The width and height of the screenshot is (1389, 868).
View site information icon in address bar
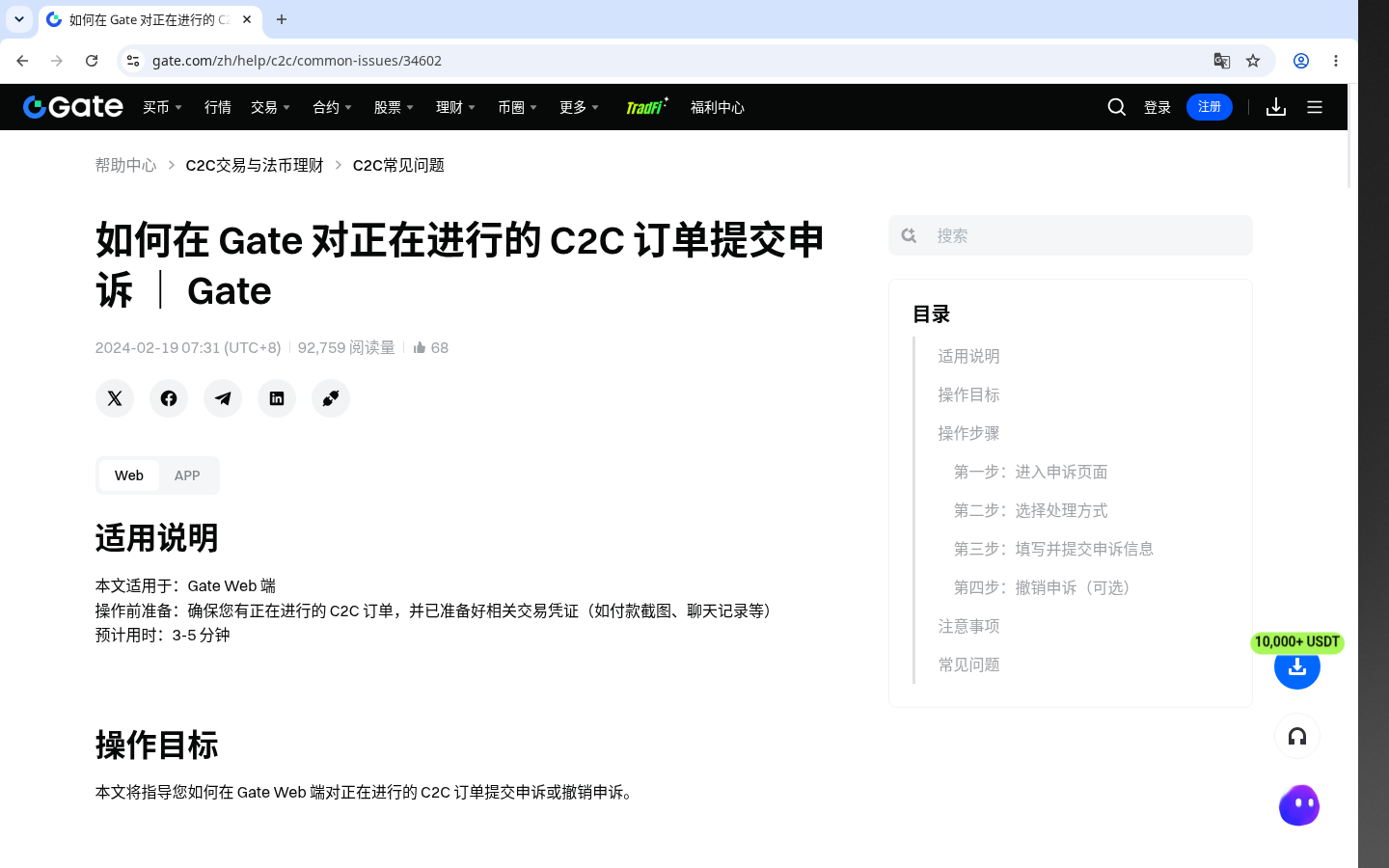(133, 61)
